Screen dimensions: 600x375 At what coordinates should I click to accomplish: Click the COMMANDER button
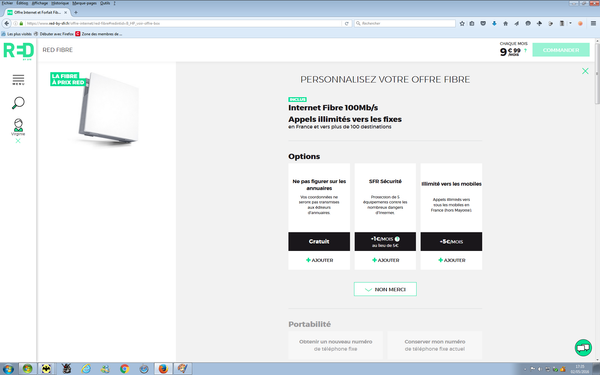[561, 50]
